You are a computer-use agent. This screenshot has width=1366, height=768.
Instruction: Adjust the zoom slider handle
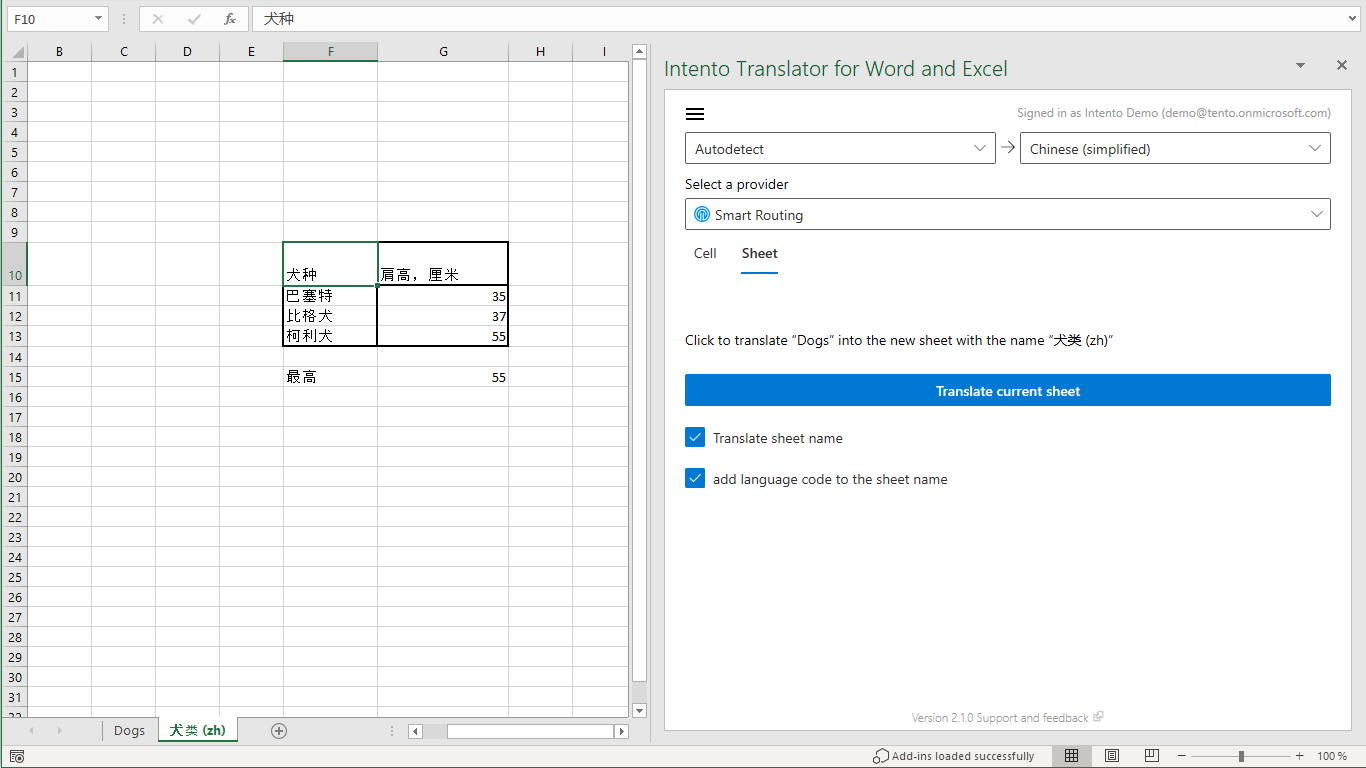click(x=1241, y=756)
